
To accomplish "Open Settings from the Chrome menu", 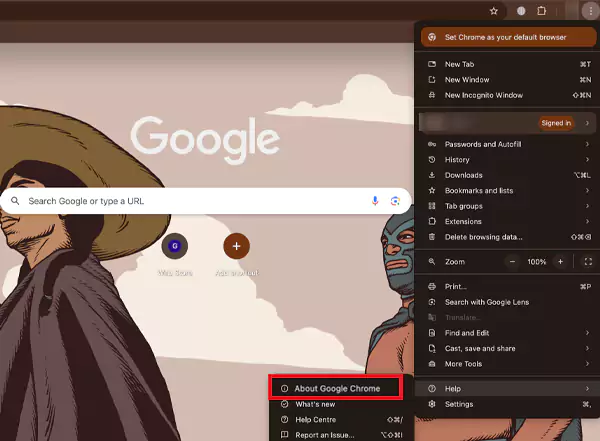I will [x=509, y=404].
